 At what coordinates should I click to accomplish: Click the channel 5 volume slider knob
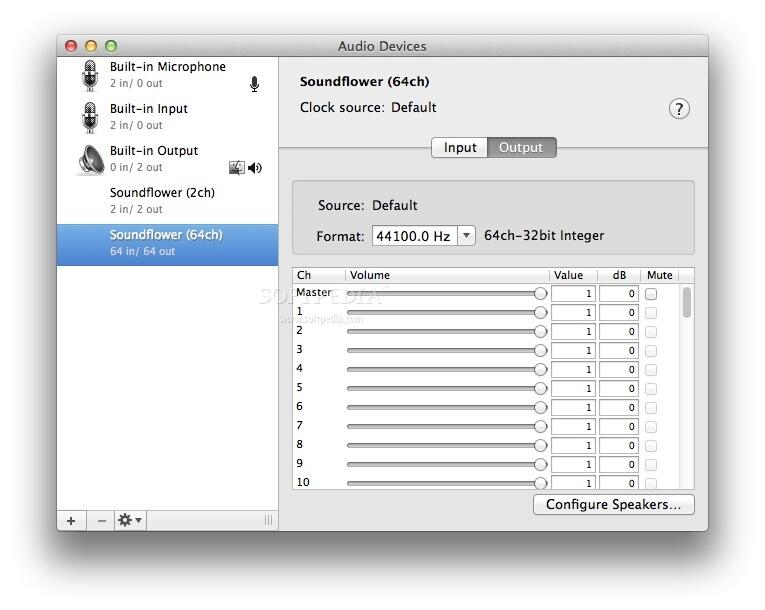(541, 388)
